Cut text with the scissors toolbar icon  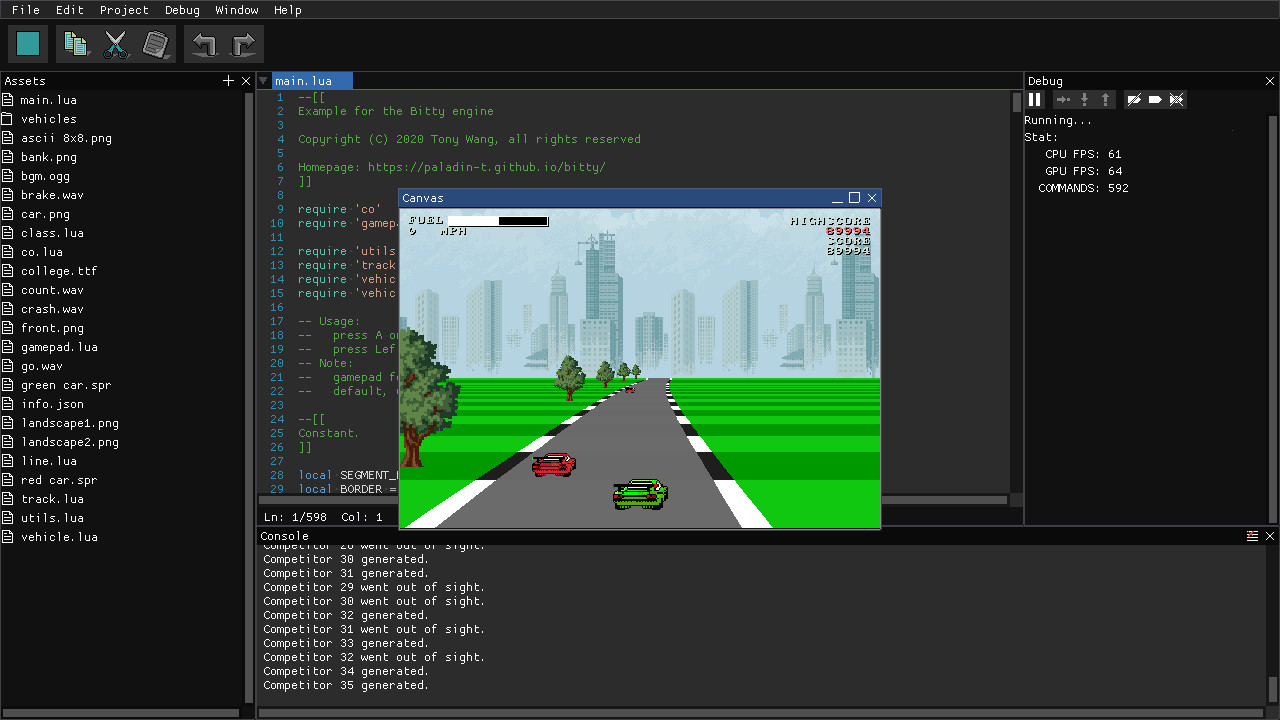[x=116, y=43]
